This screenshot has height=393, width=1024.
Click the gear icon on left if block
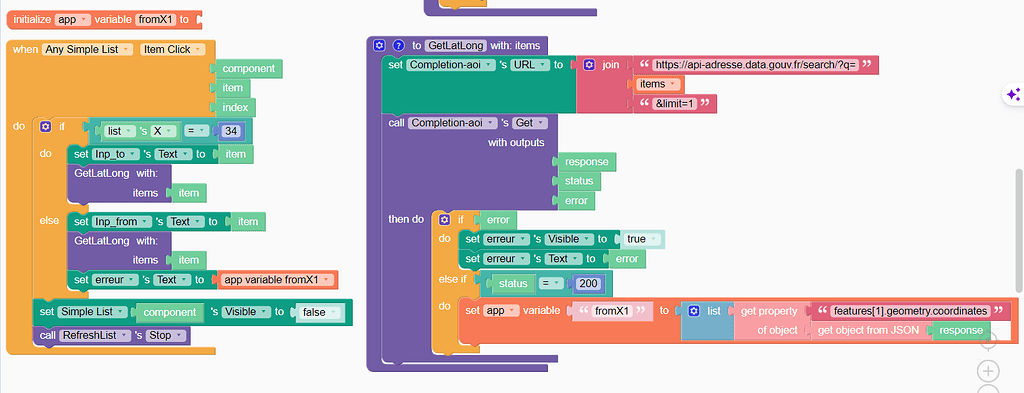click(x=45, y=127)
